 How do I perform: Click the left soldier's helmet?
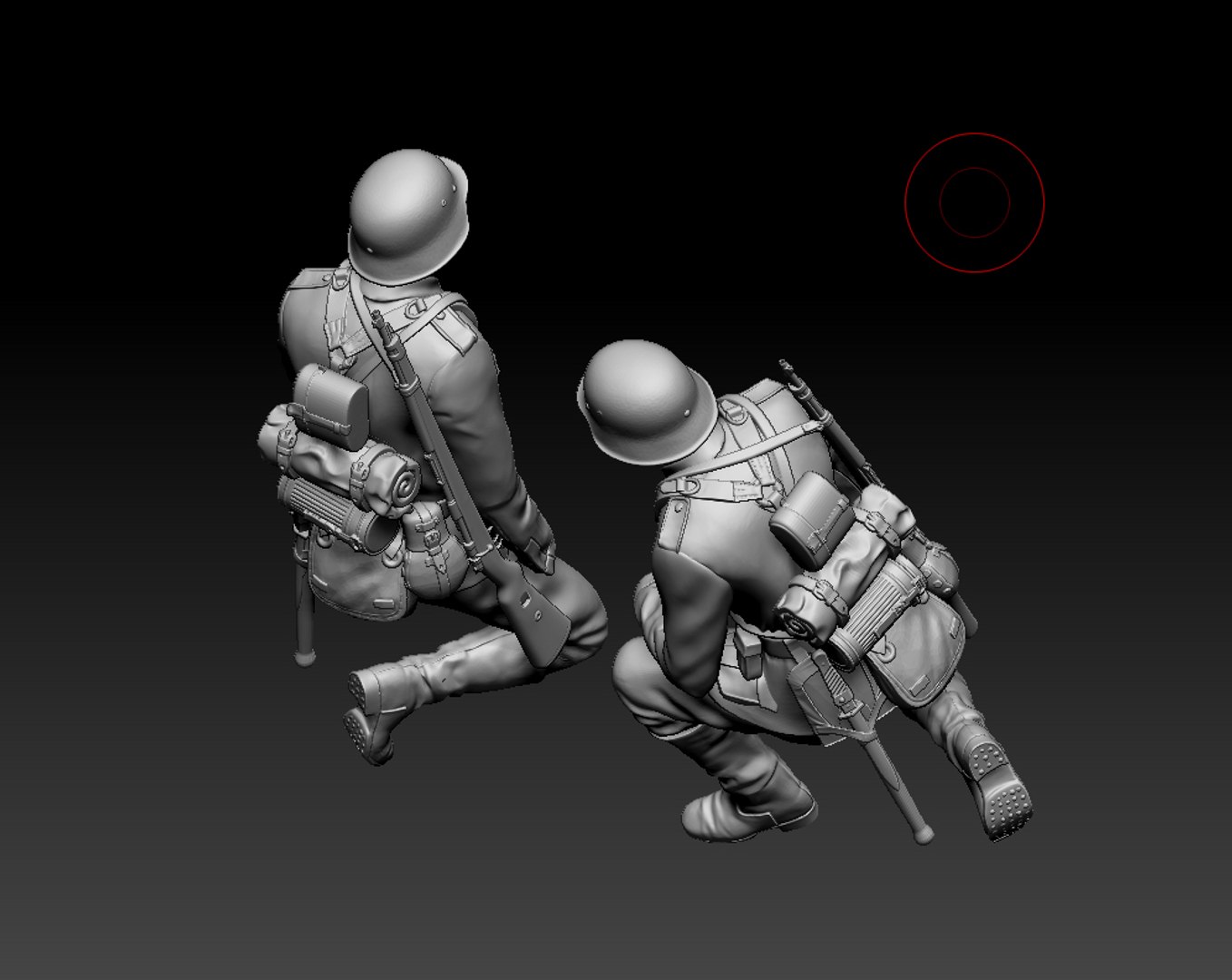point(408,216)
